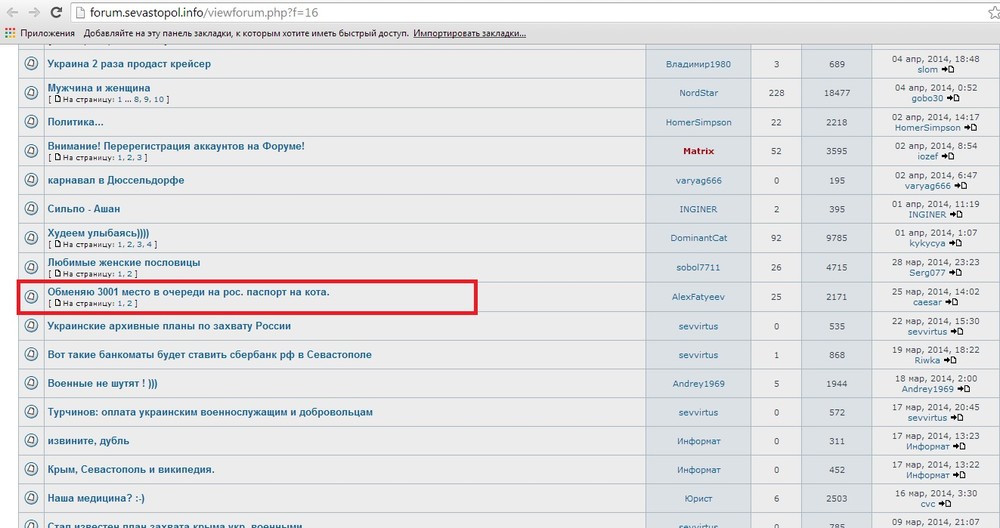Open topic Турчинов: оплата украинским военнослужащим
Viewport: 1000px width, 528px height.
coord(210,412)
